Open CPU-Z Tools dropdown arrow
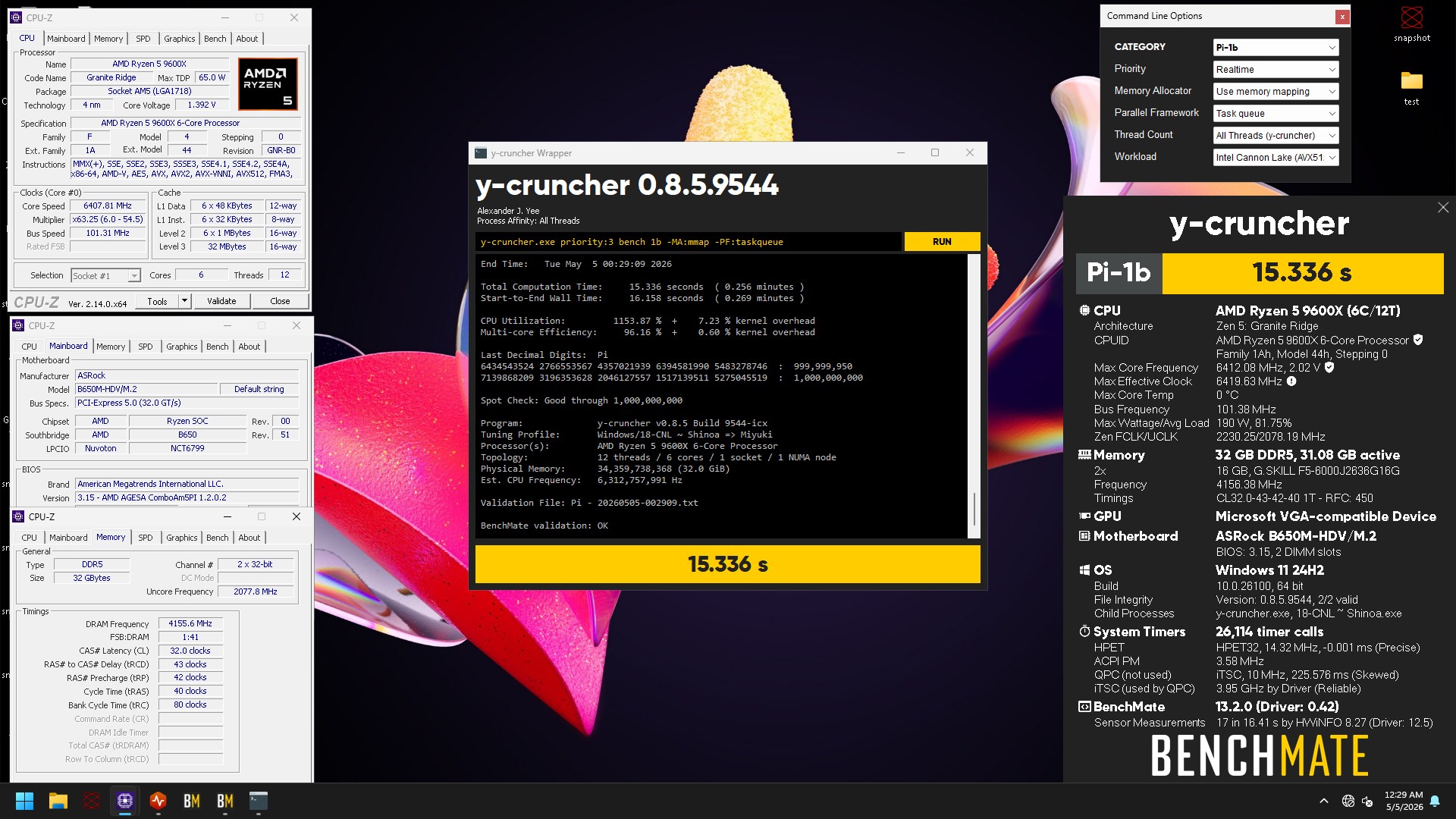 click(x=184, y=301)
